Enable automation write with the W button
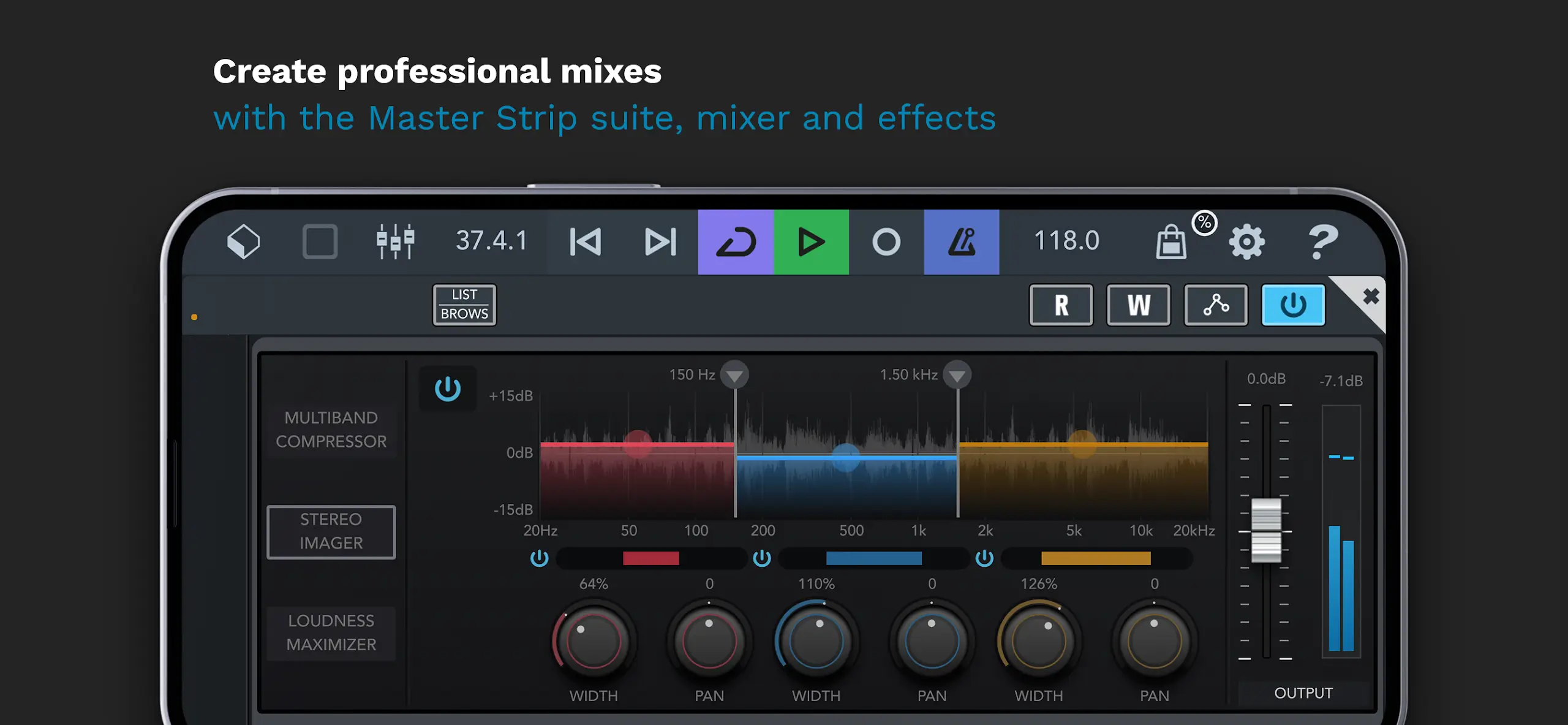This screenshot has height=725, width=1568. tap(1137, 305)
